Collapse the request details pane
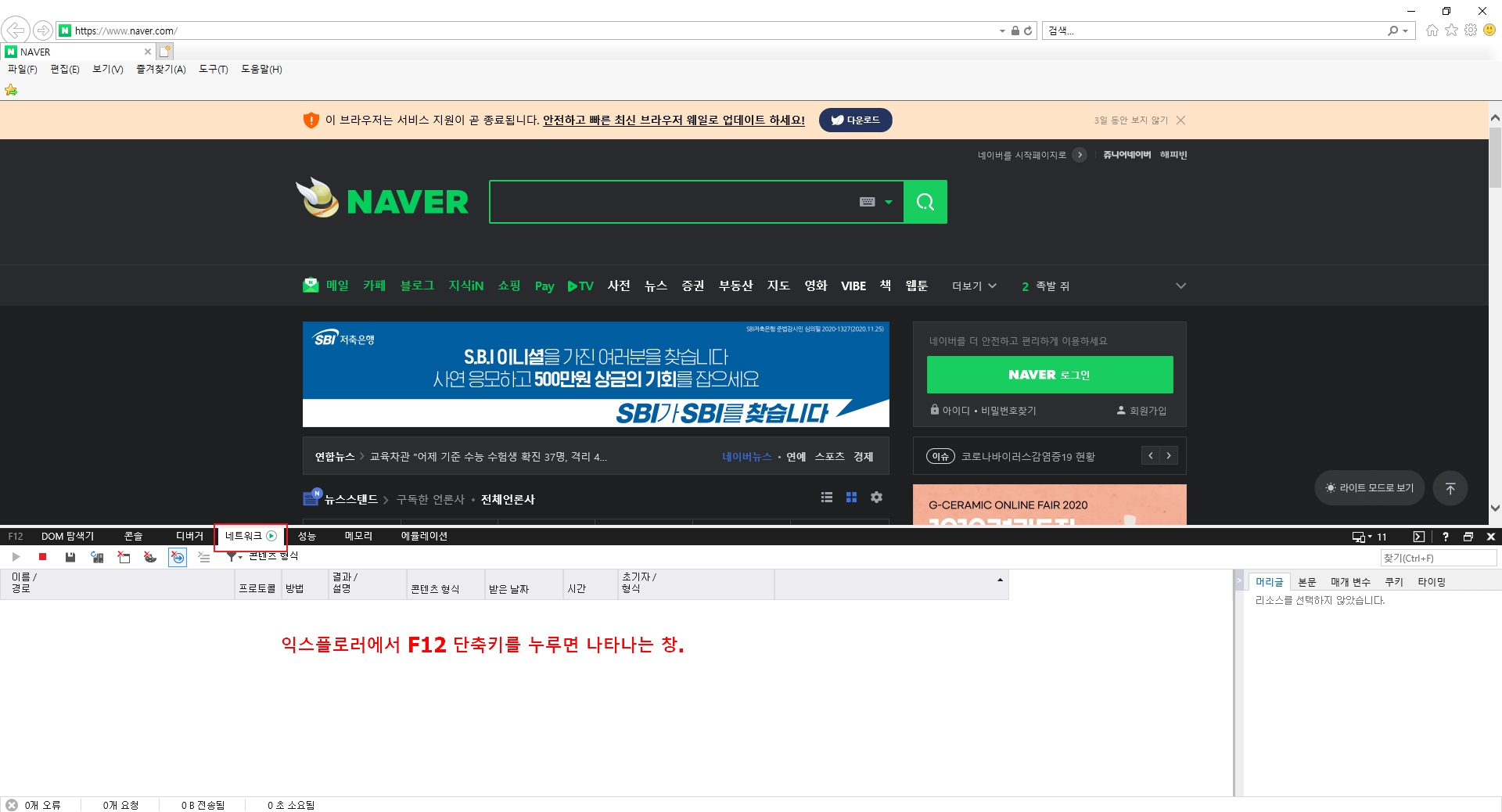The height and width of the screenshot is (812, 1502). (x=1238, y=581)
